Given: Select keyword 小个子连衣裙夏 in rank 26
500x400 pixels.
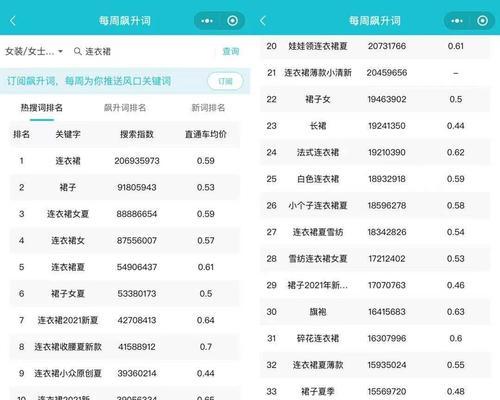Looking at the screenshot, I should pyautogui.click(x=318, y=205).
